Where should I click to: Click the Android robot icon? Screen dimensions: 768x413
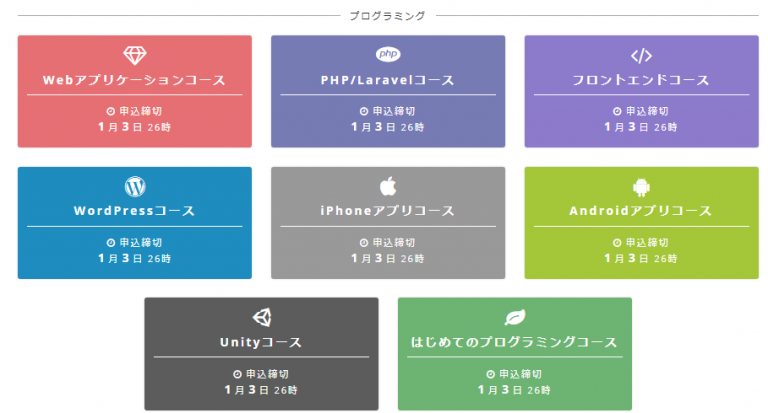point(641,187)
